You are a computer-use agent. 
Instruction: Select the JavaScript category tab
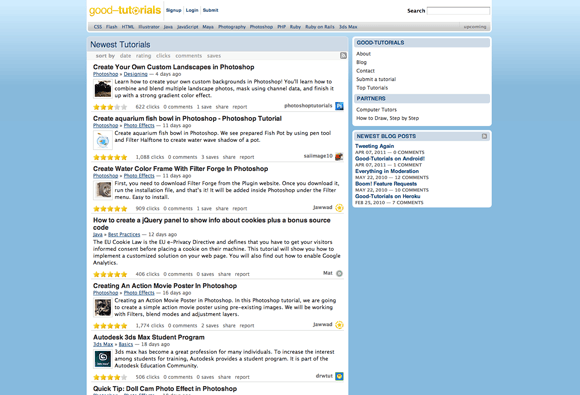pyautogui.click(x=188, y=27)
